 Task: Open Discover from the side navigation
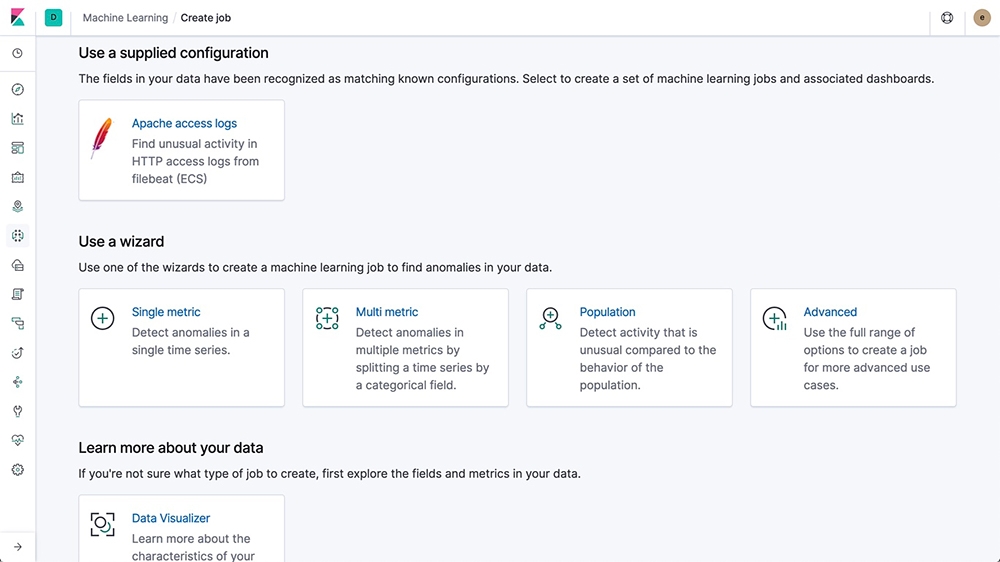(17, 90)
